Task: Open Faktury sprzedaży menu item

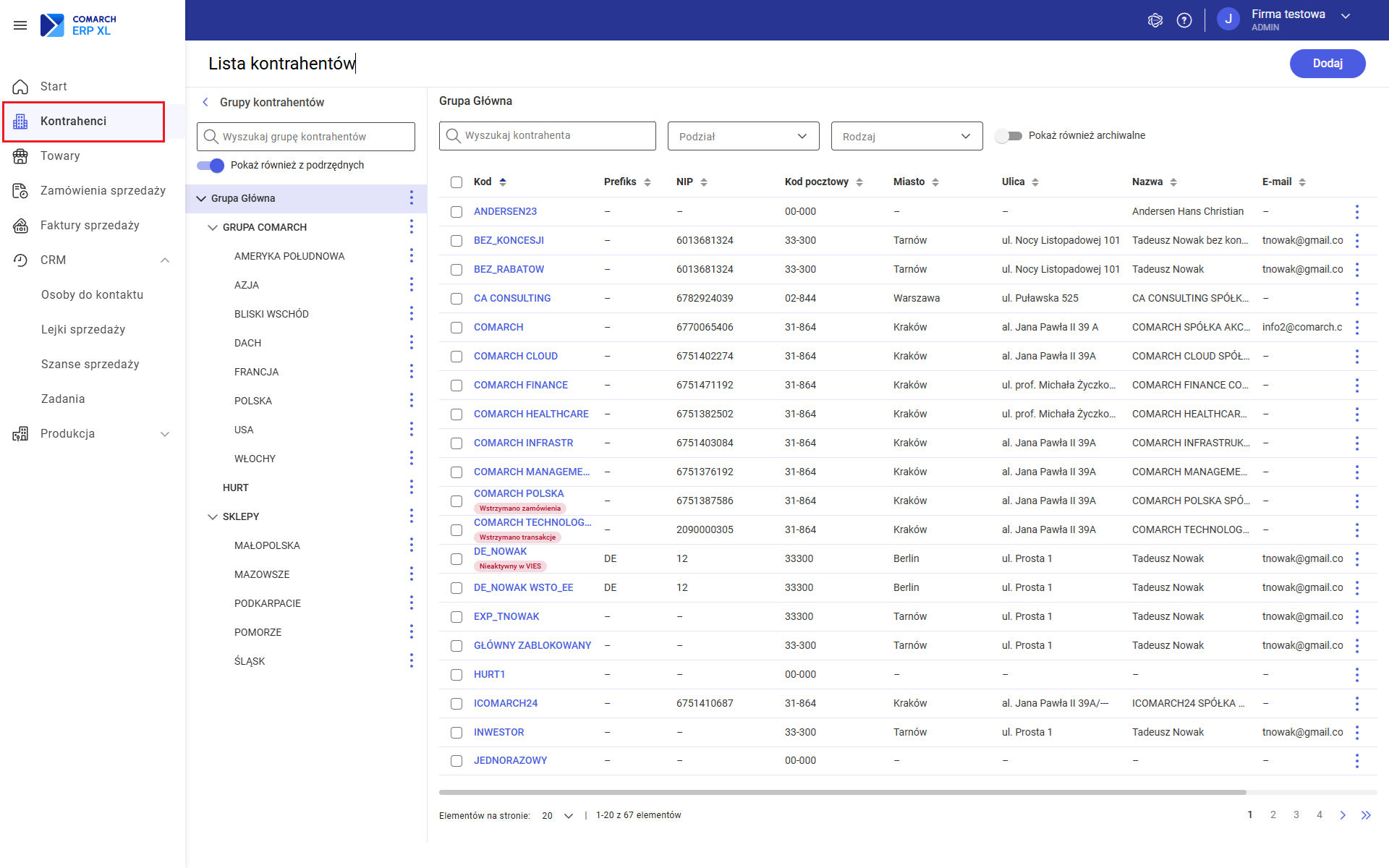Action: click(x=90, y=225)
